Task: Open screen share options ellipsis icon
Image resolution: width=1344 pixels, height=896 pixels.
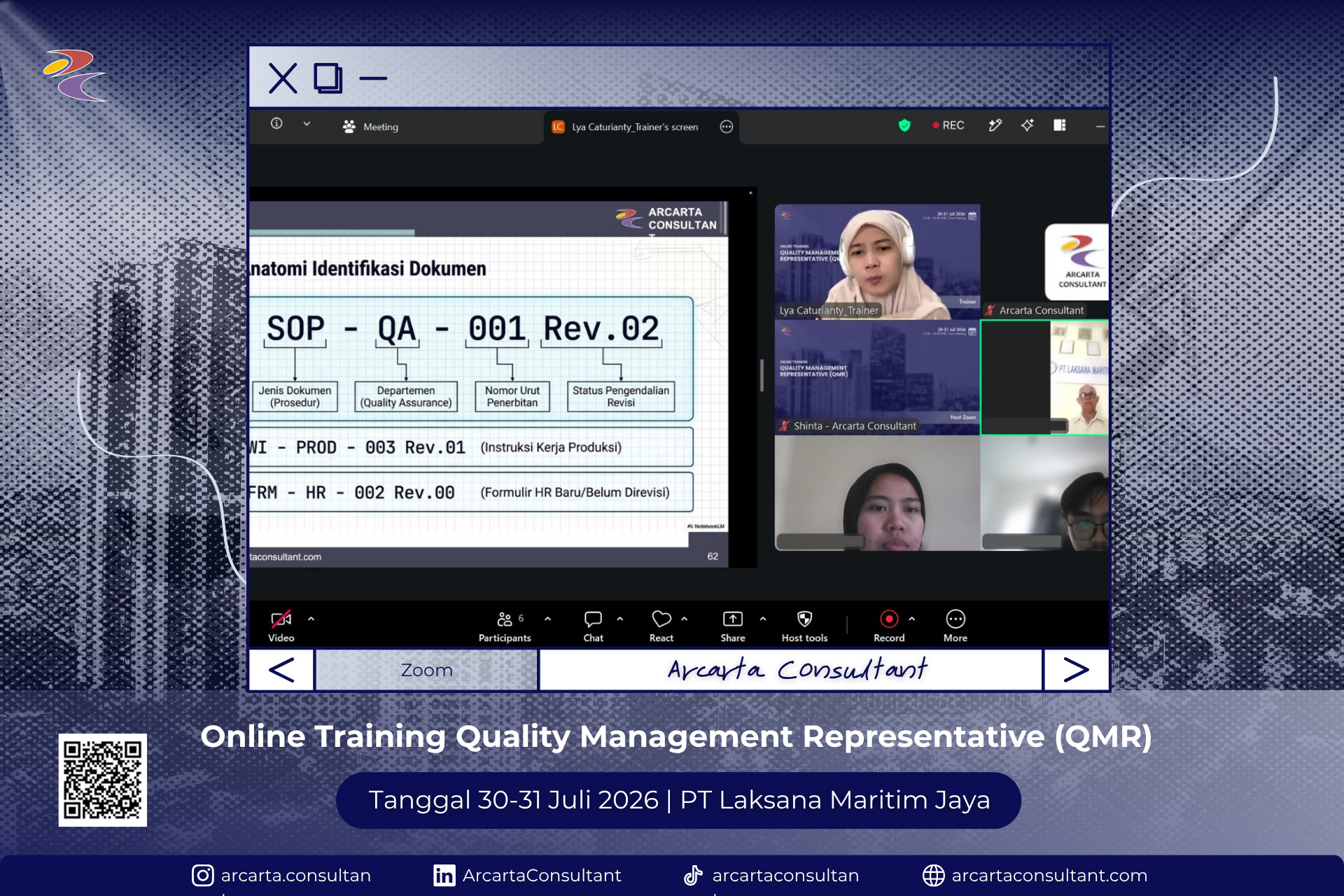Action: pyautogui.click(x=727, y=127)
